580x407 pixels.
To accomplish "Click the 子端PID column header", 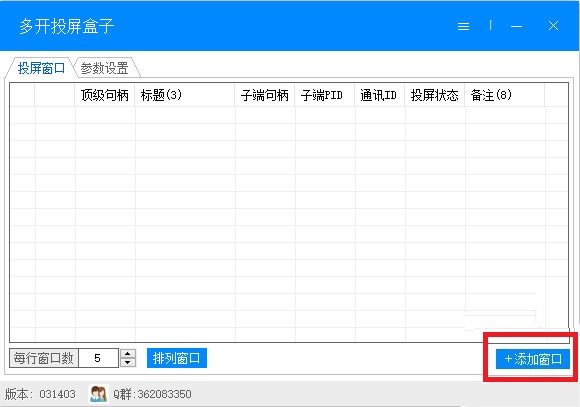I will click(x=325, y=95).
